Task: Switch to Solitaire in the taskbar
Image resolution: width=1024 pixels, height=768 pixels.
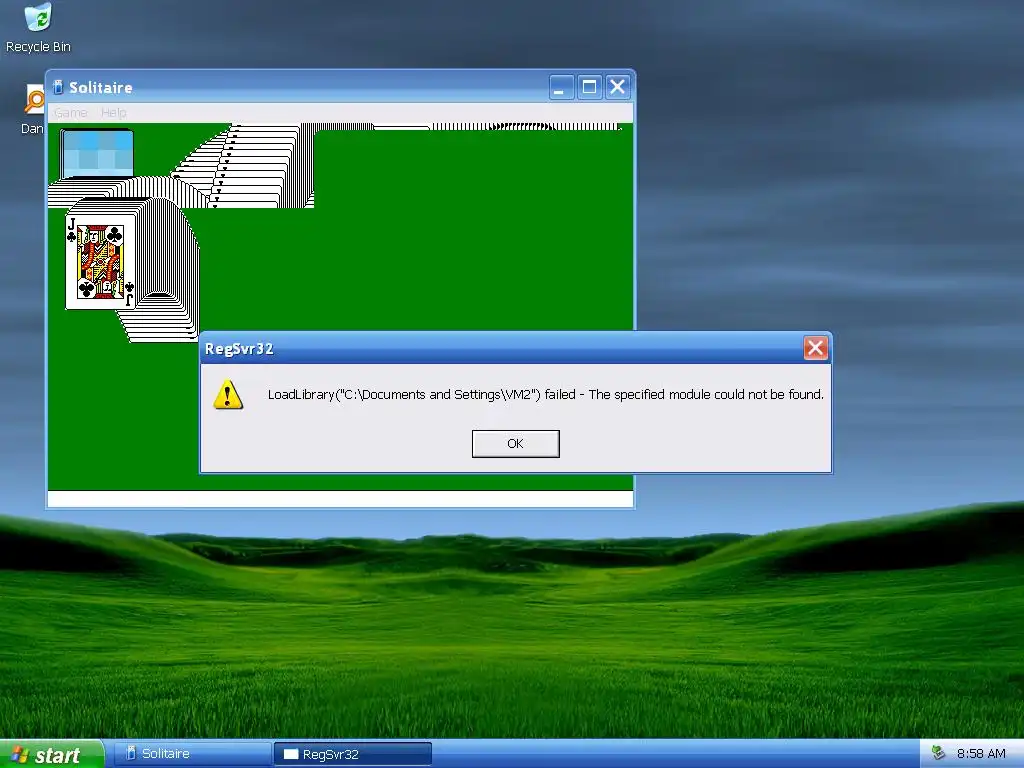Action: (193, 754)
